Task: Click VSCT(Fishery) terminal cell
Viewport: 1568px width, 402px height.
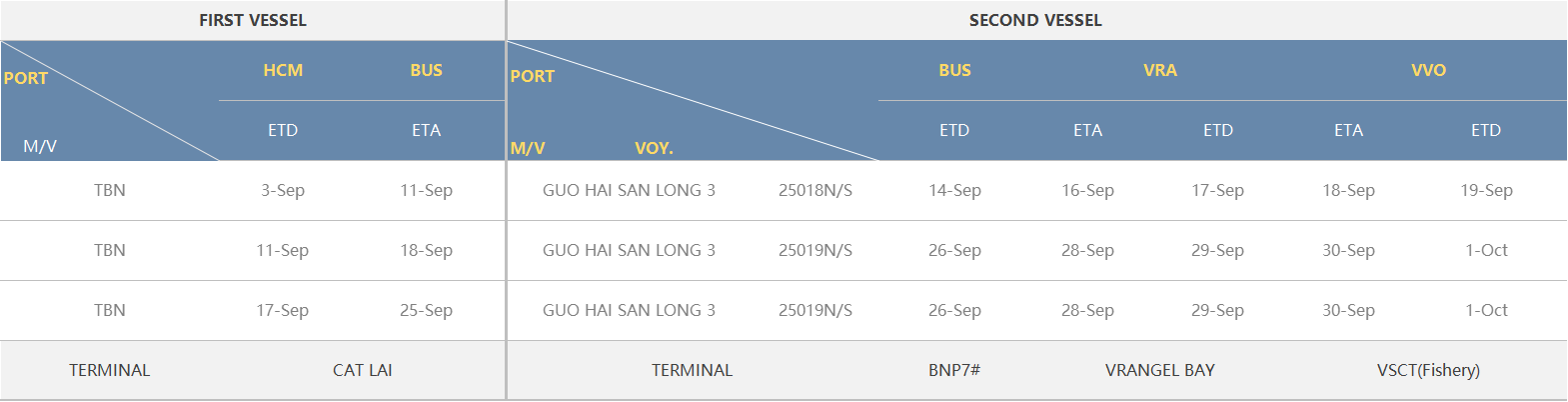Action: point(1428,370)
